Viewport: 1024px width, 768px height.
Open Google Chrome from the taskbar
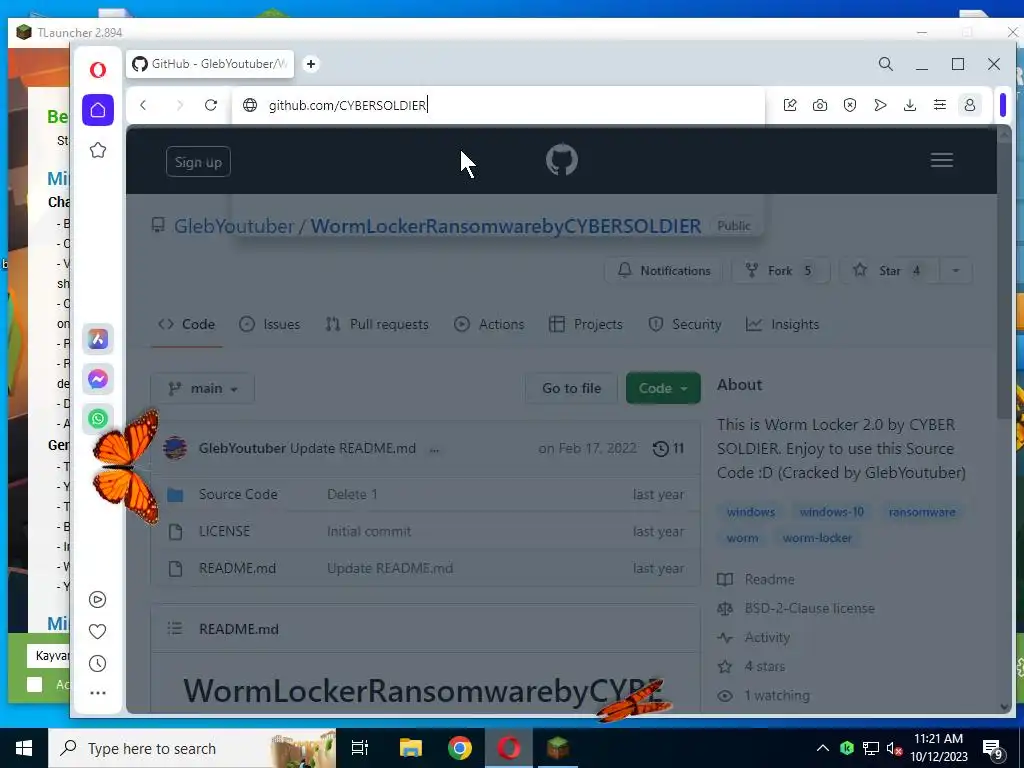pyautogui.click(x=460, y=748)
